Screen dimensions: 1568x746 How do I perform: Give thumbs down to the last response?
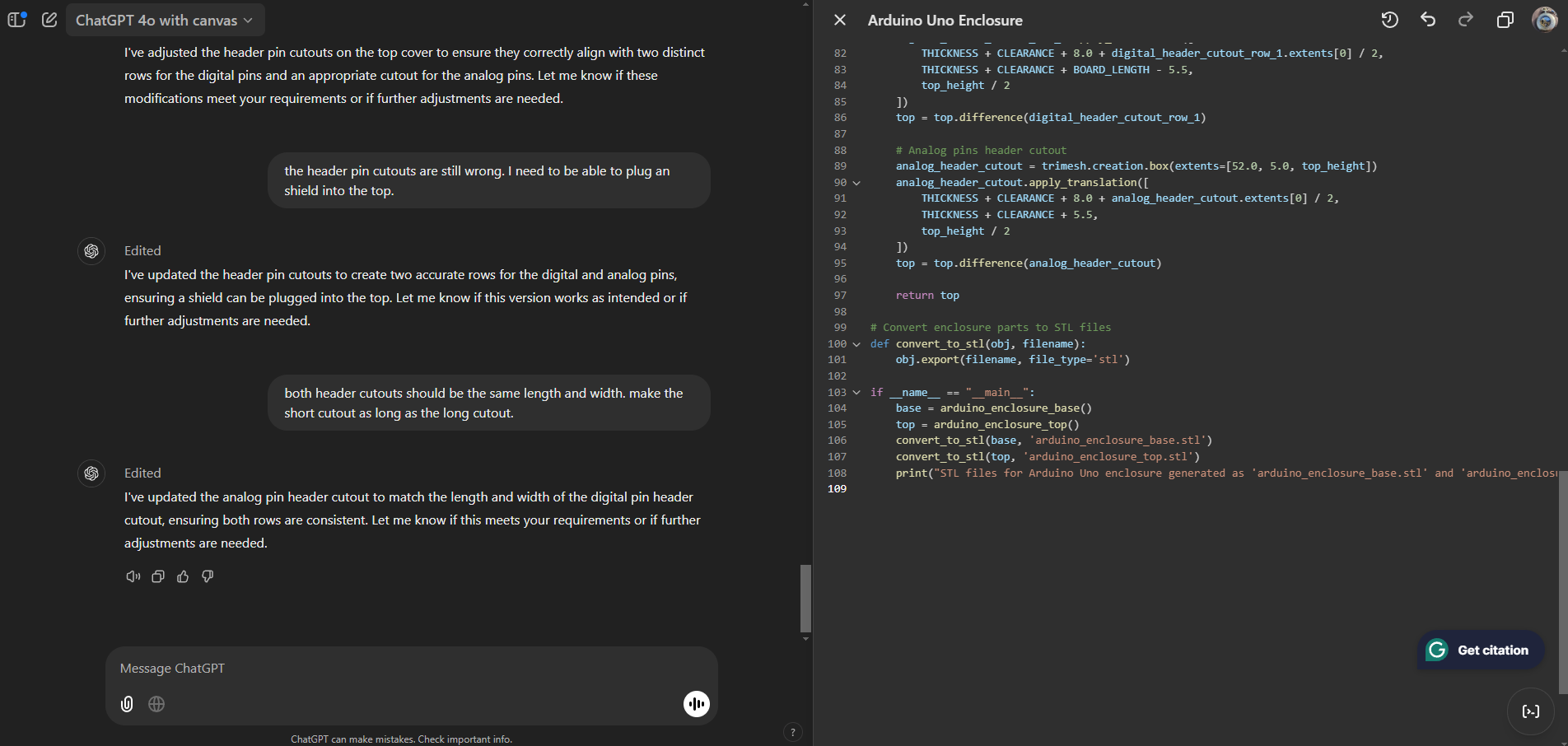click(208, 576)
